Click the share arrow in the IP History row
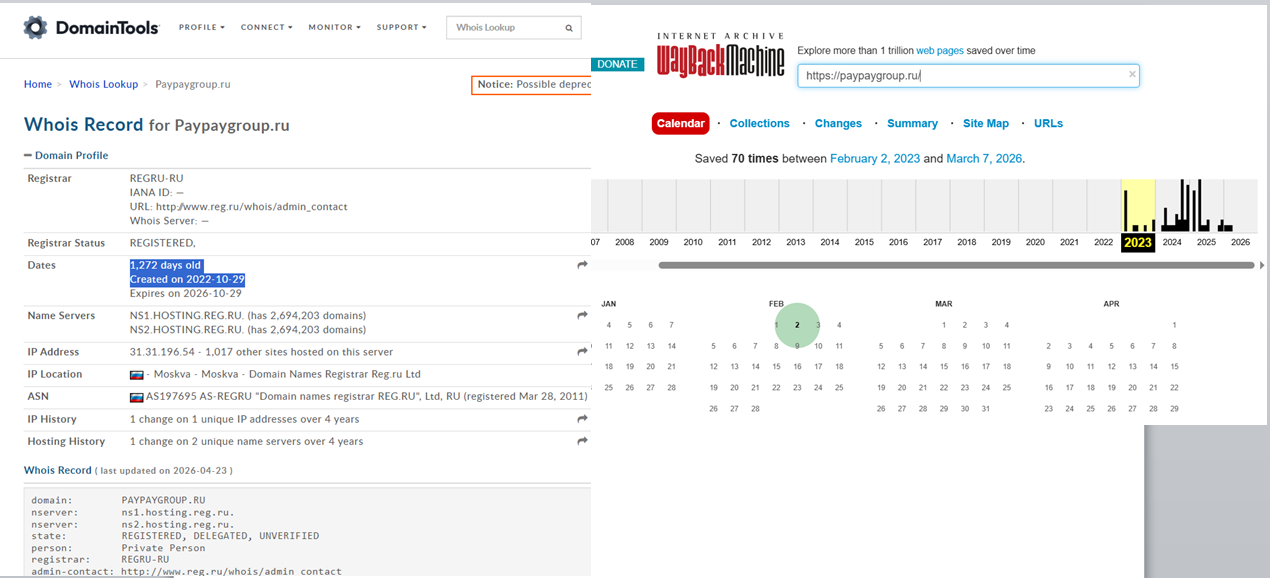 pos(582,419)
